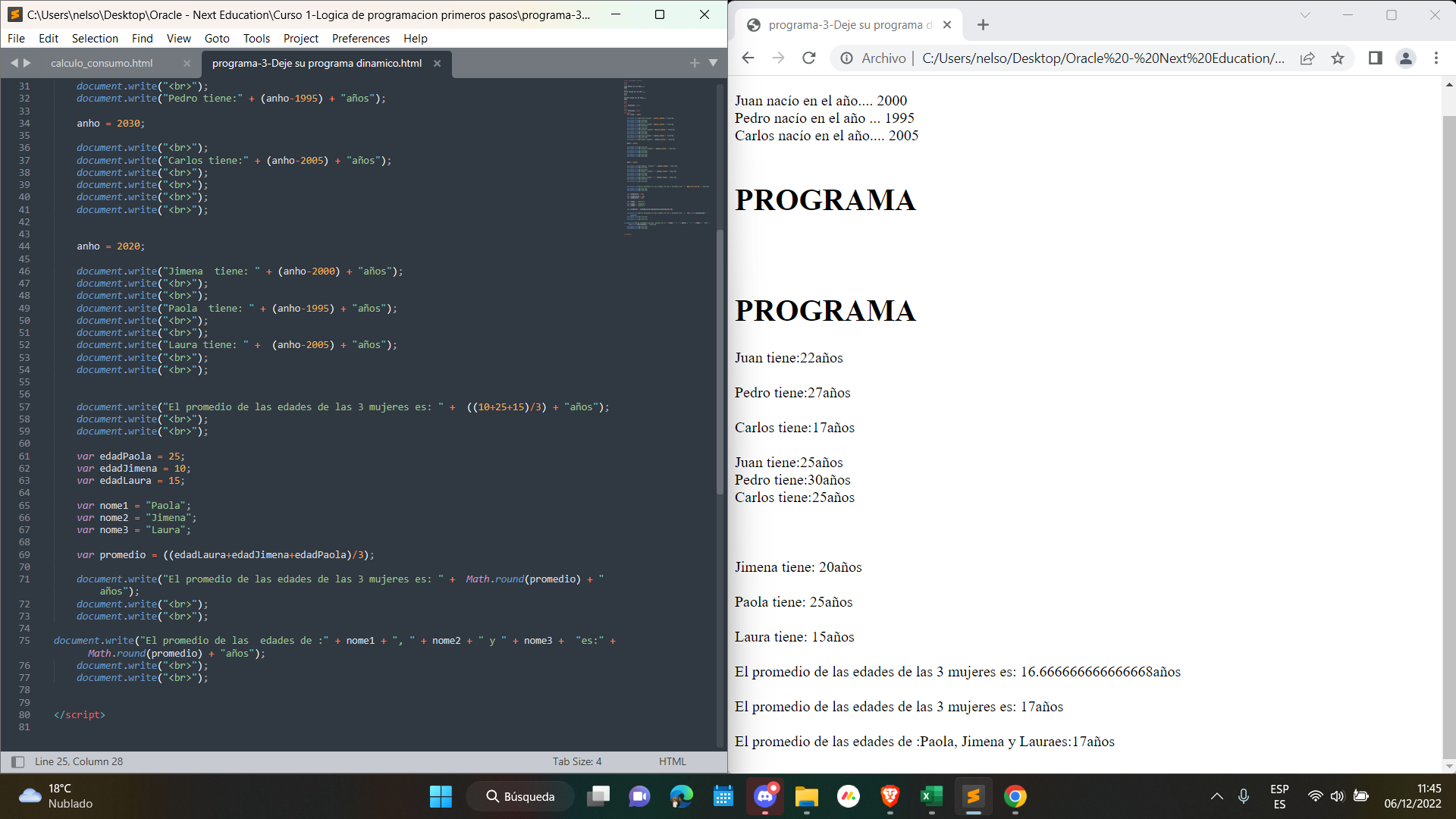Switch to Google Chrome taskbar icon
The width and height of the screenshot is (1456, 819).
(1015, 796)
